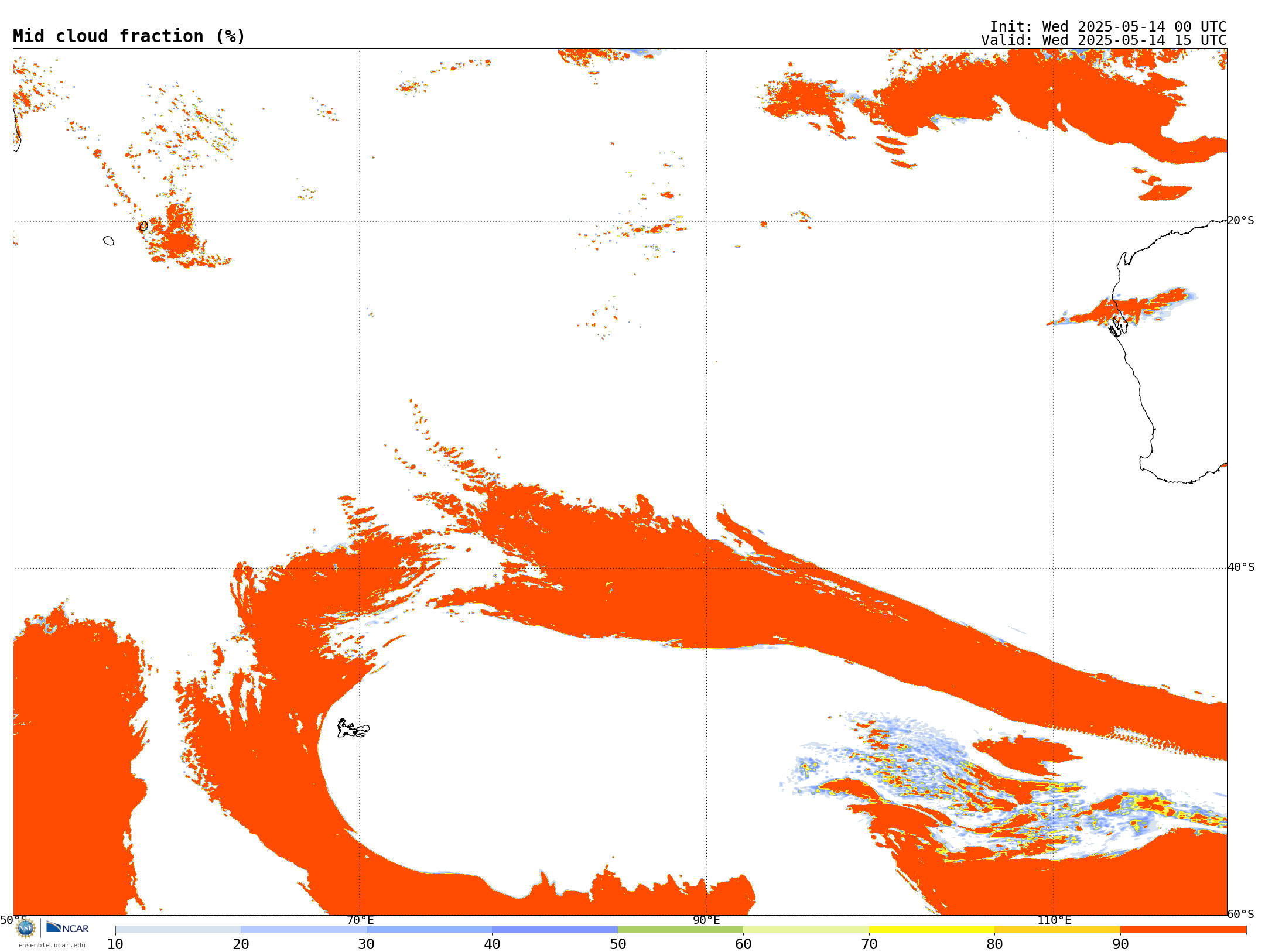Click the colorbar tick label 70
The image size is (1265, 952).
point(869,944)
